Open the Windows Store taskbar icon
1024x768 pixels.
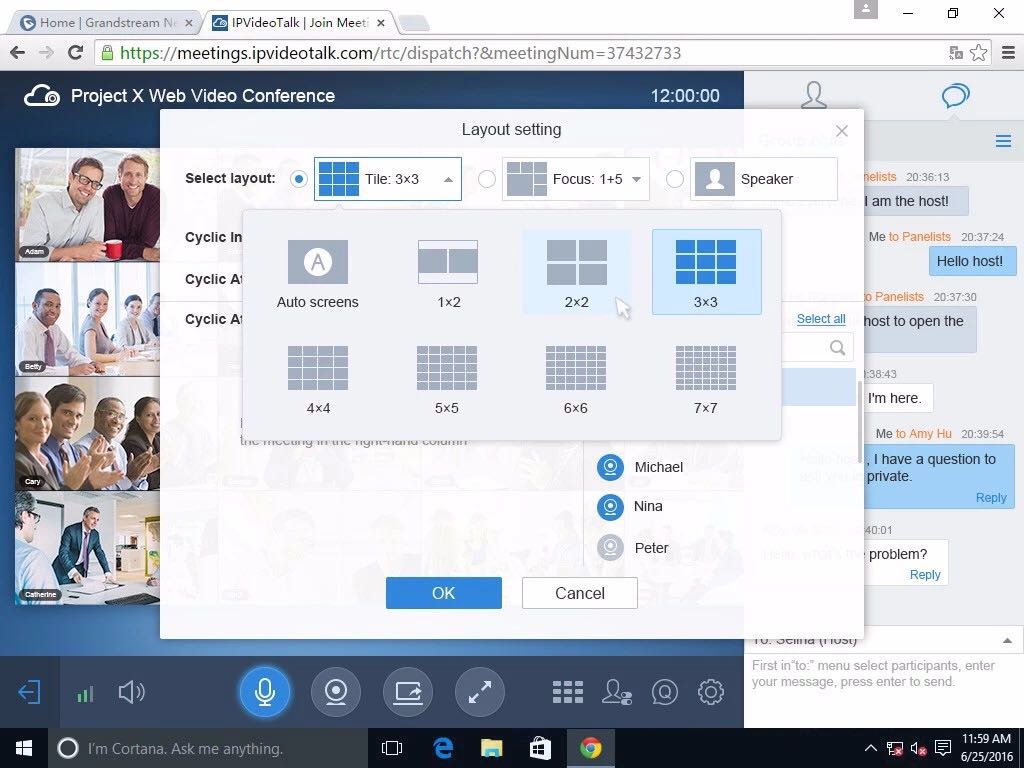[x=540, y=748]
